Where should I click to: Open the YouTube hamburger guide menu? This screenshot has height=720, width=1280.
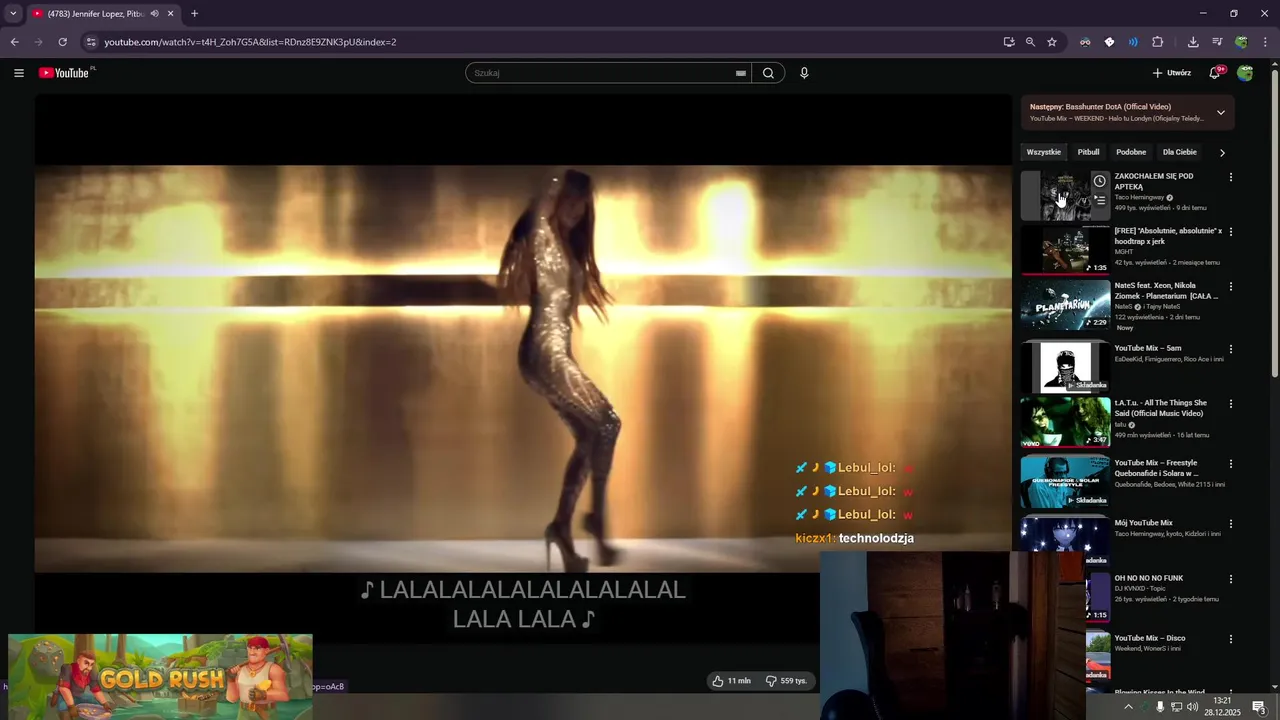[19, 73]
